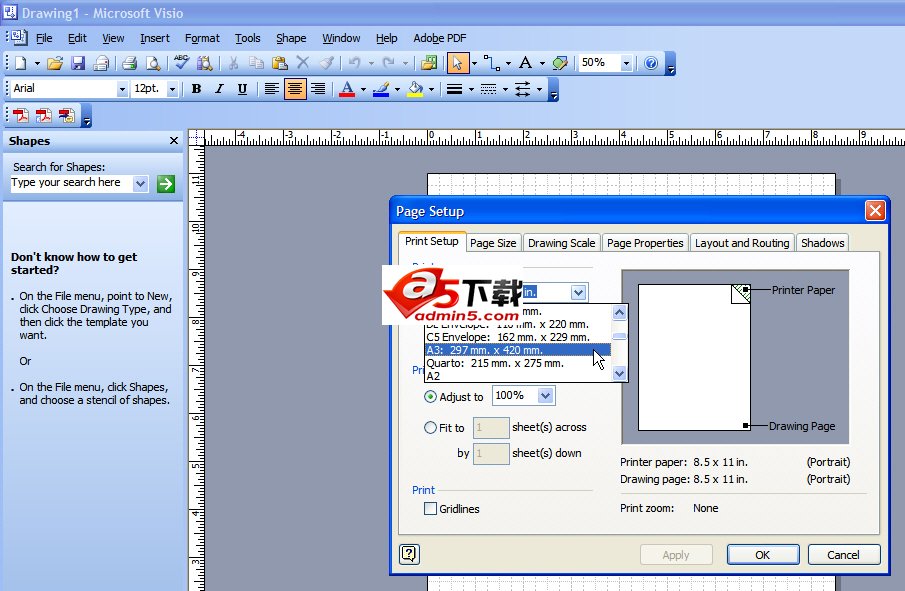Expand the zoom percentage dropdown

(626, 63)
